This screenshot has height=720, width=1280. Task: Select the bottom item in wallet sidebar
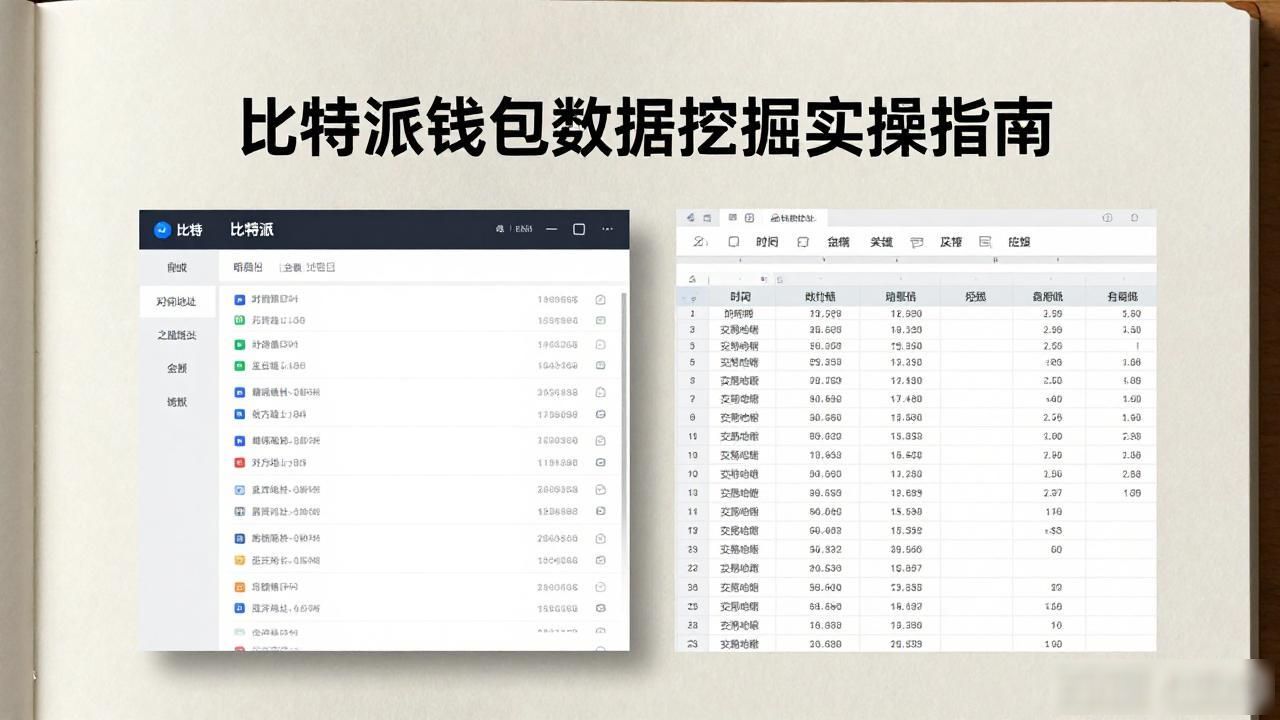click(177, 402)
